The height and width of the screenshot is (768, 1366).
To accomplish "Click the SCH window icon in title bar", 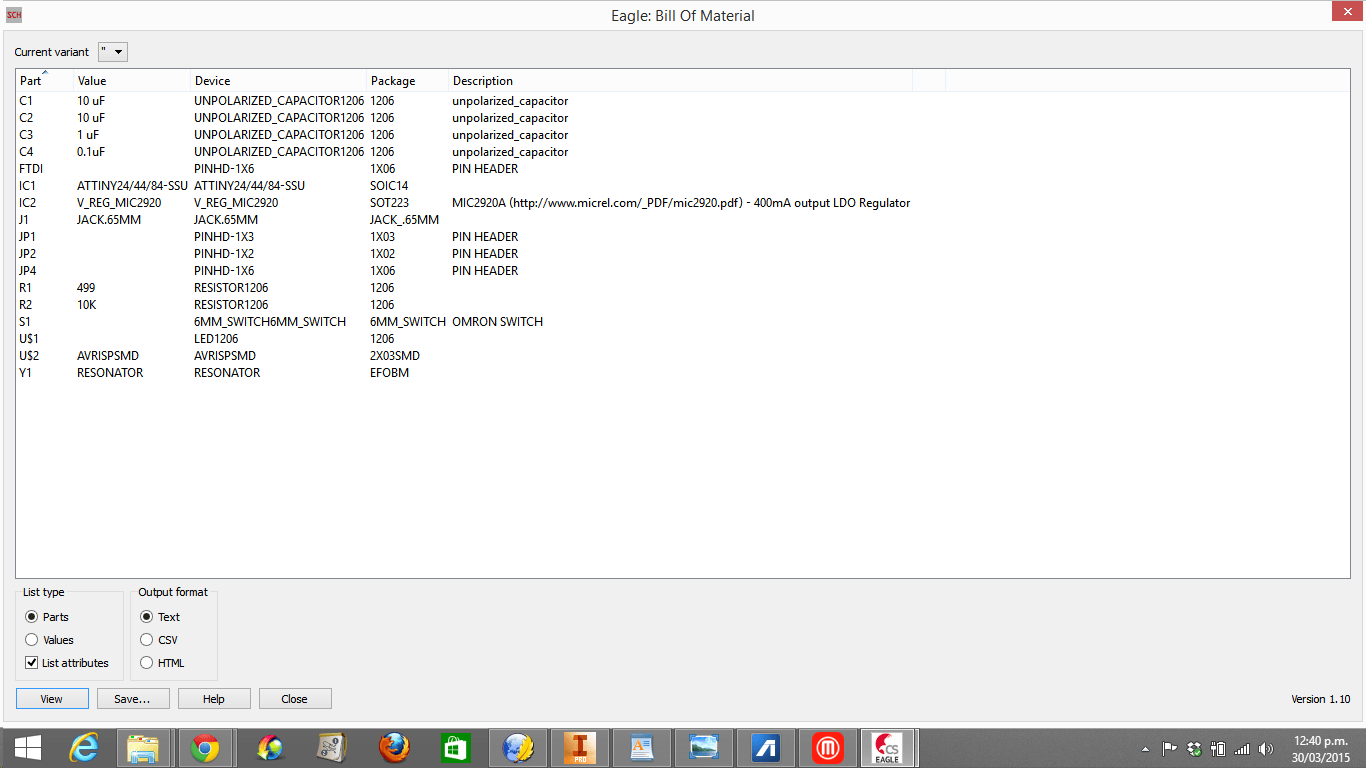I will (x=14, y=15).
